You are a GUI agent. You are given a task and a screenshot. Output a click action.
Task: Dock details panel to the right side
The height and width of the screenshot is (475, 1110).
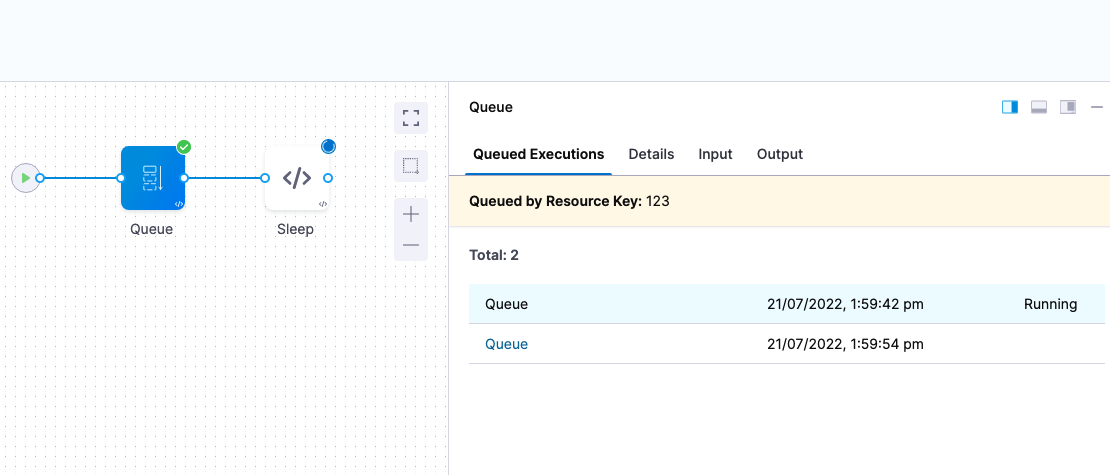(x=1010, y=107)
